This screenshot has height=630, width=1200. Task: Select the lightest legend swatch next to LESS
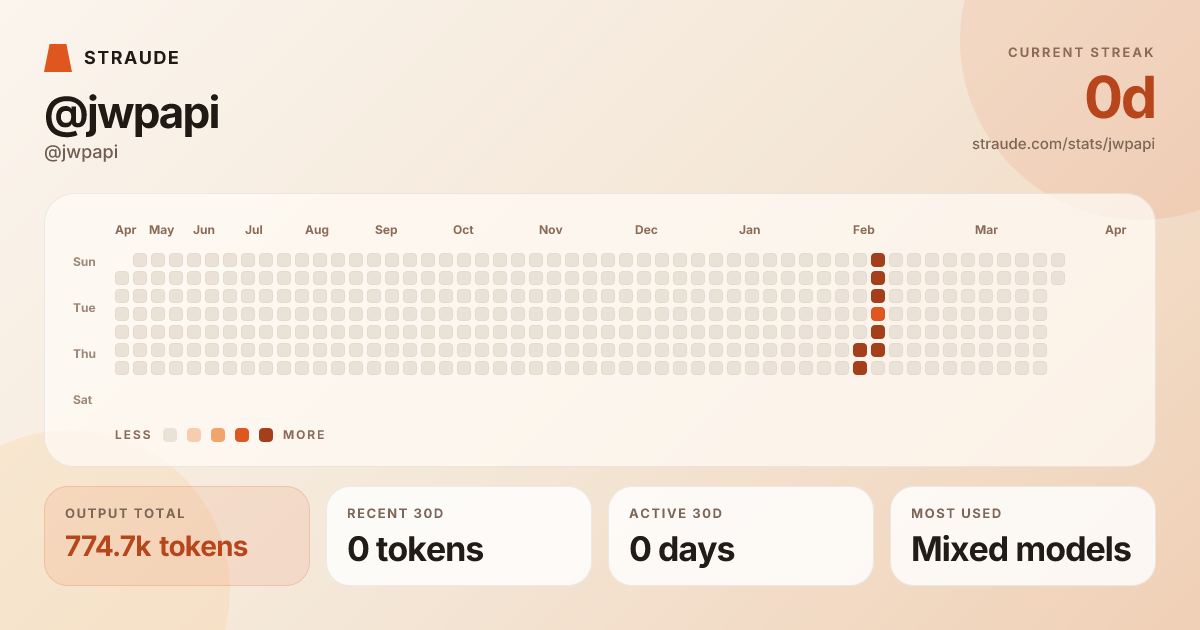pyautogui.click(x=170, y=435)
